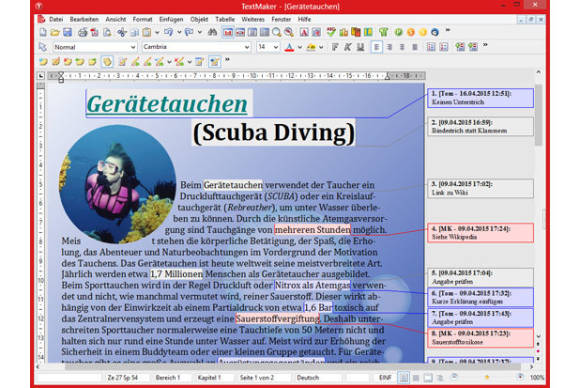Open the Tabelle menu
The height and width of the screenshot is (388, 580).
(225, 19)
